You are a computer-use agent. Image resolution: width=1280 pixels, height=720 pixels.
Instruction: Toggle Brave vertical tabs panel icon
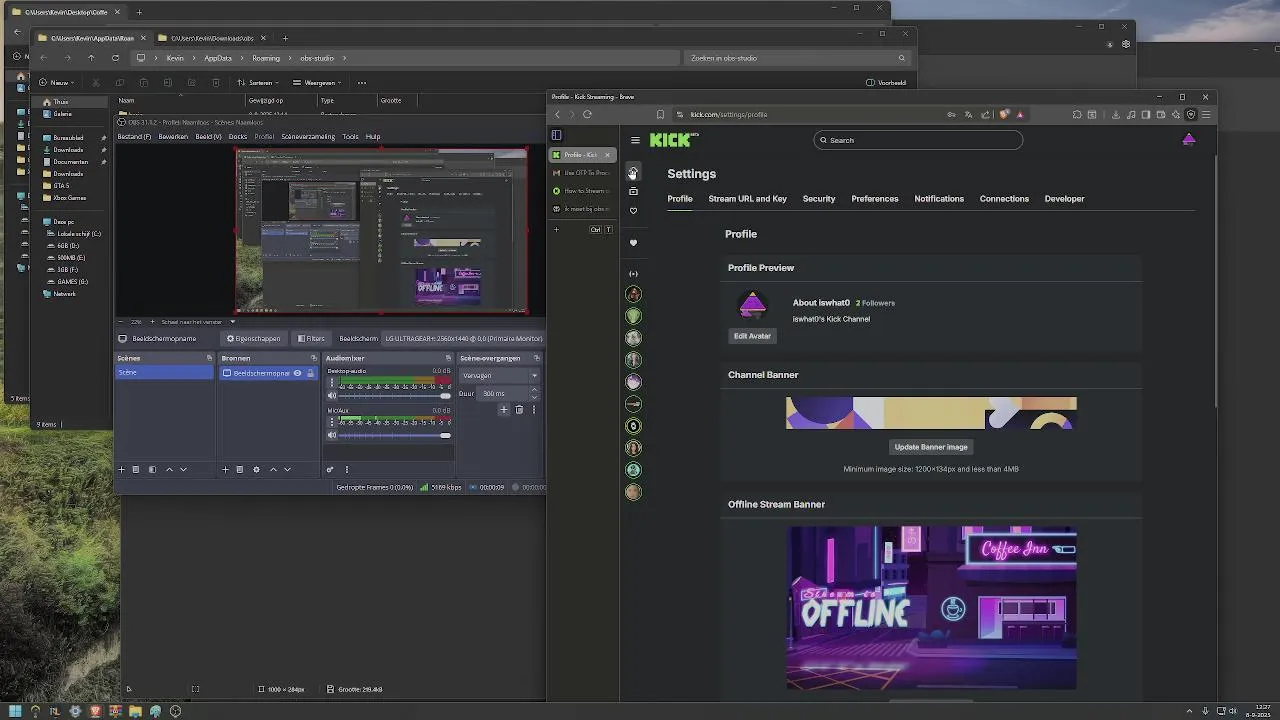(x=557, y=135)
